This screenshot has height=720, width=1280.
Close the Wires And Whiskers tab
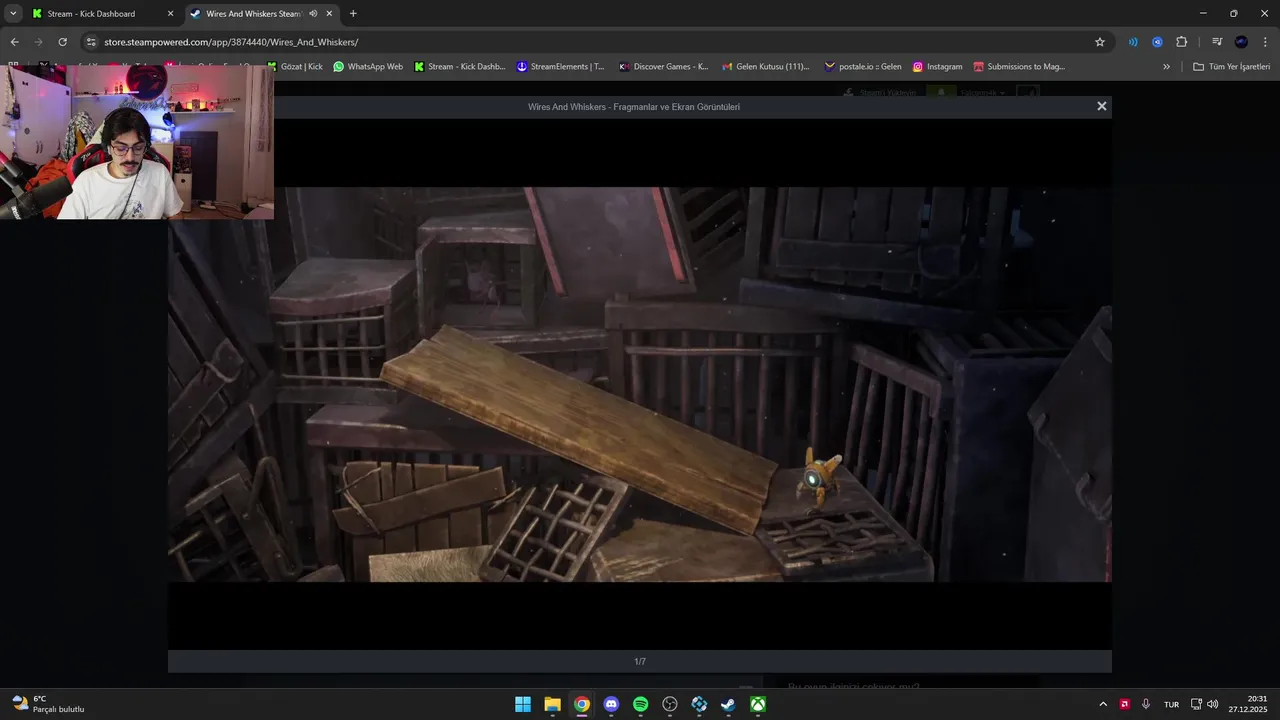[x=329, y=14]
